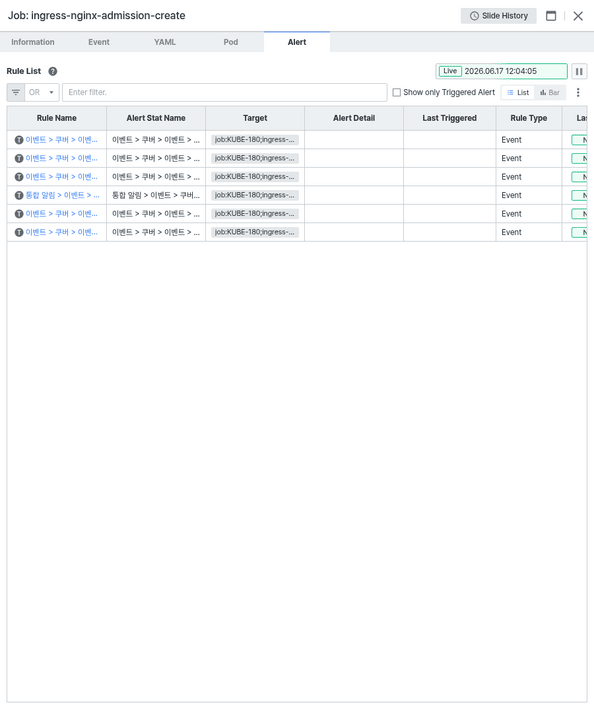The height and width of the screenshot is (713, 594).
Task: Open the first rule name link
Action: click(61, 140)
